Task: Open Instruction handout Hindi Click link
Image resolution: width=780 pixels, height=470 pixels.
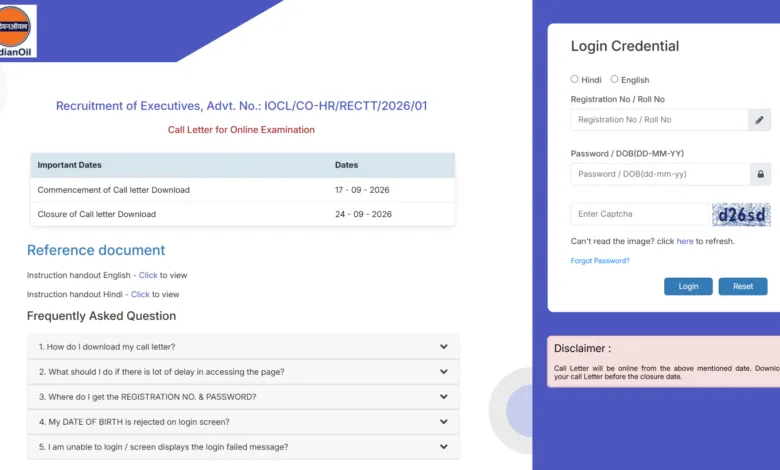Action: 140,294
